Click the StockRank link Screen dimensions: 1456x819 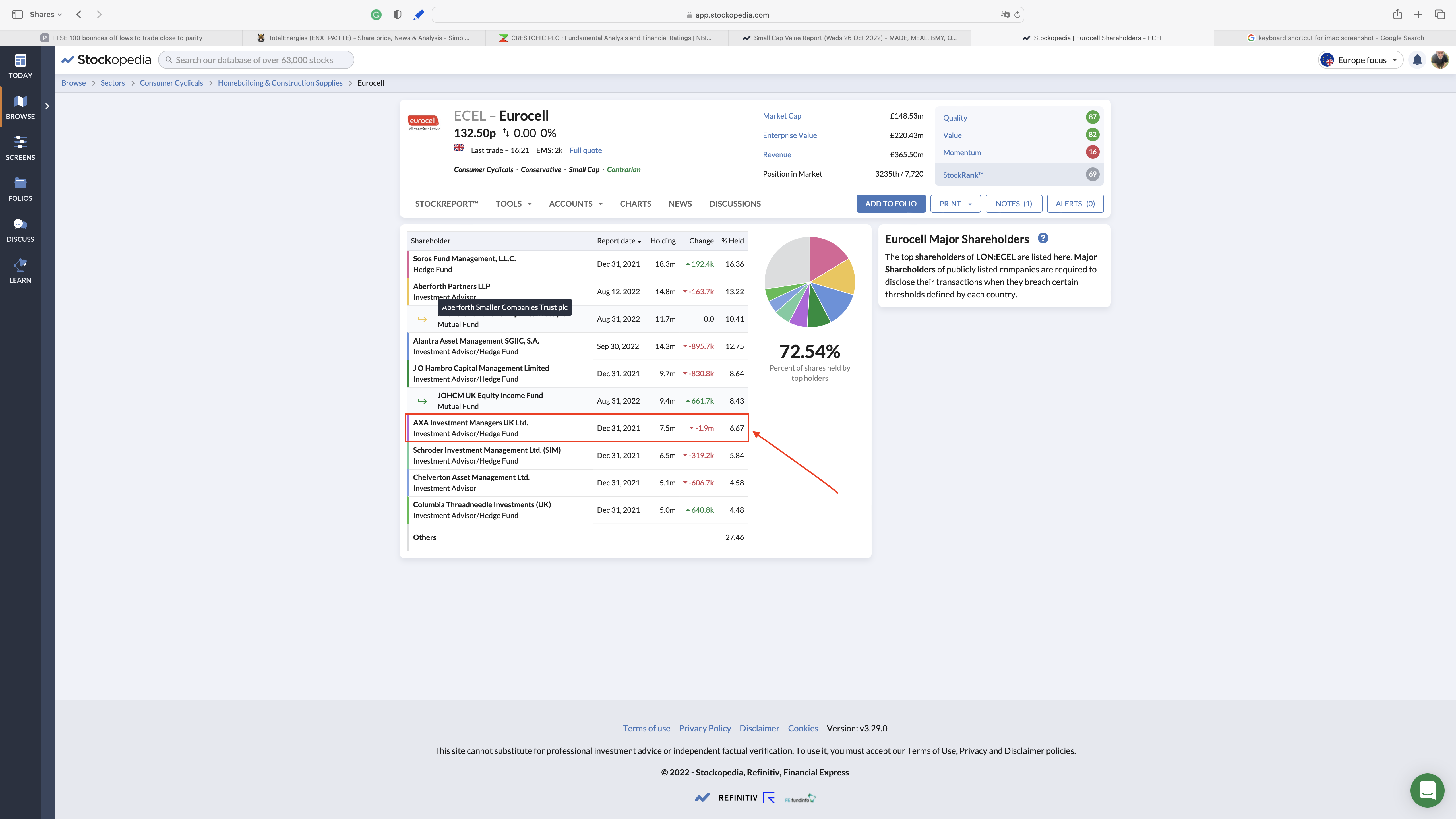pyautogui.click(x=963, y=175)
